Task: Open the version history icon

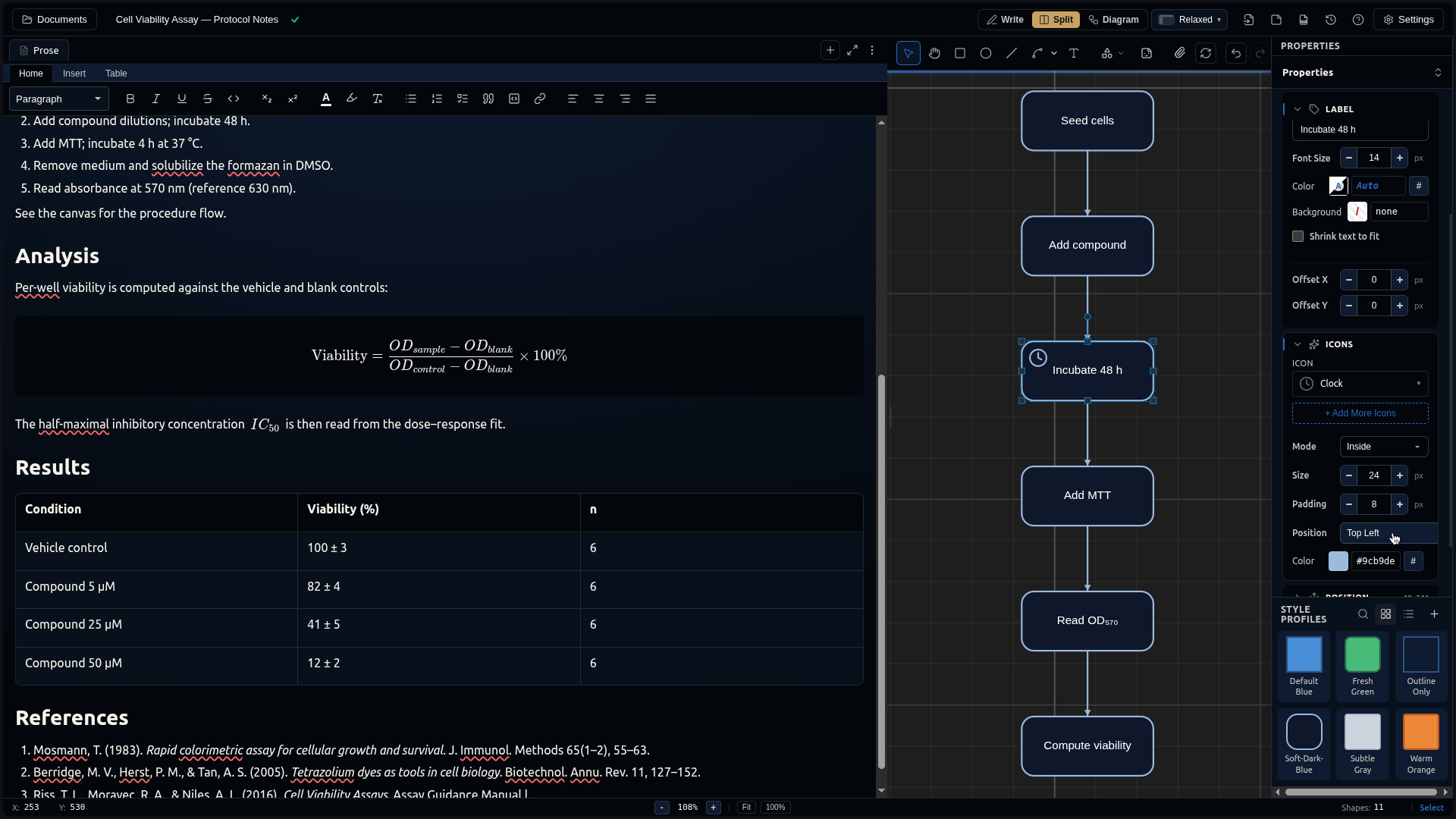Action: click(1331, 20)
